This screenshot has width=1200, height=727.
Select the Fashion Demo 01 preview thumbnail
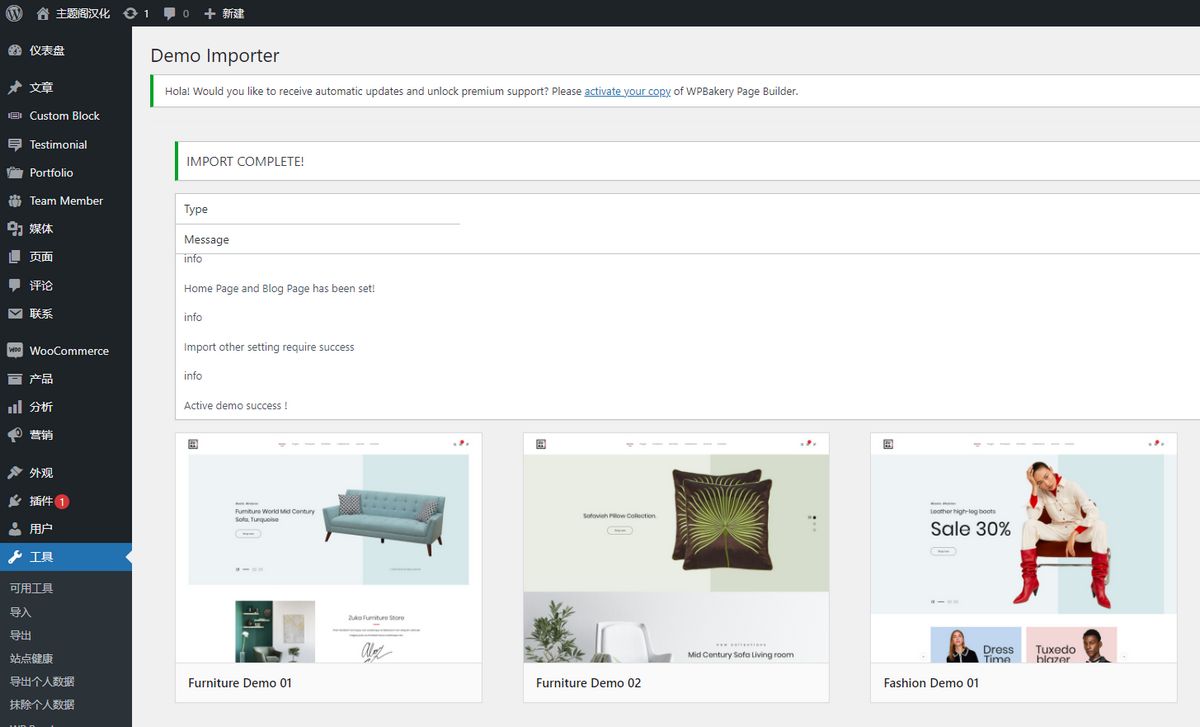[x=1024, y=548]
